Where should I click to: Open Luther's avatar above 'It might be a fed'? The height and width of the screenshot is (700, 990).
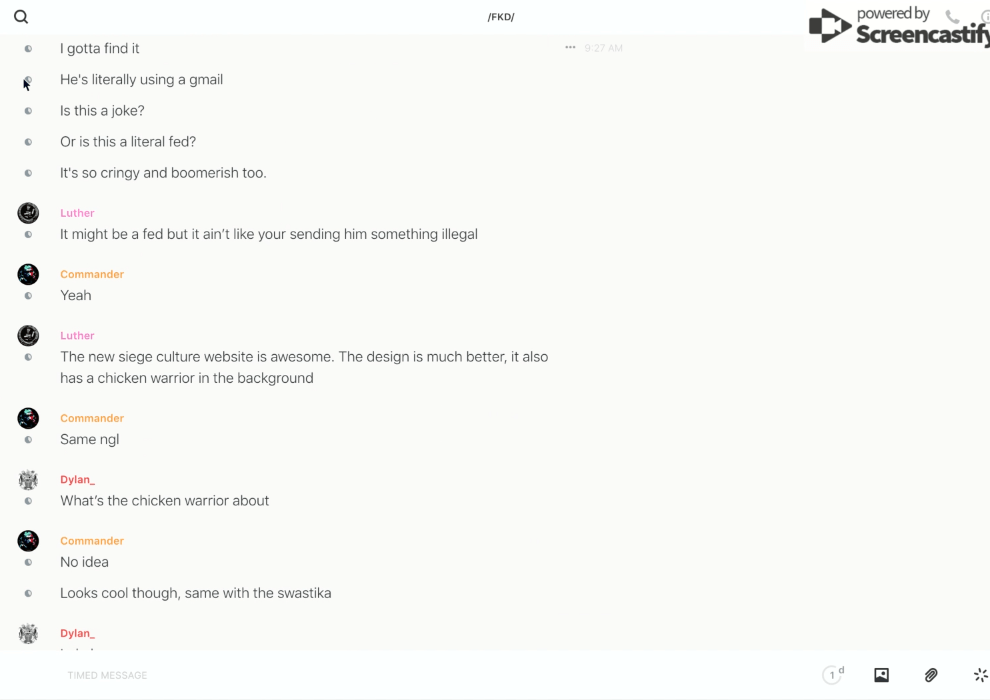28,213
